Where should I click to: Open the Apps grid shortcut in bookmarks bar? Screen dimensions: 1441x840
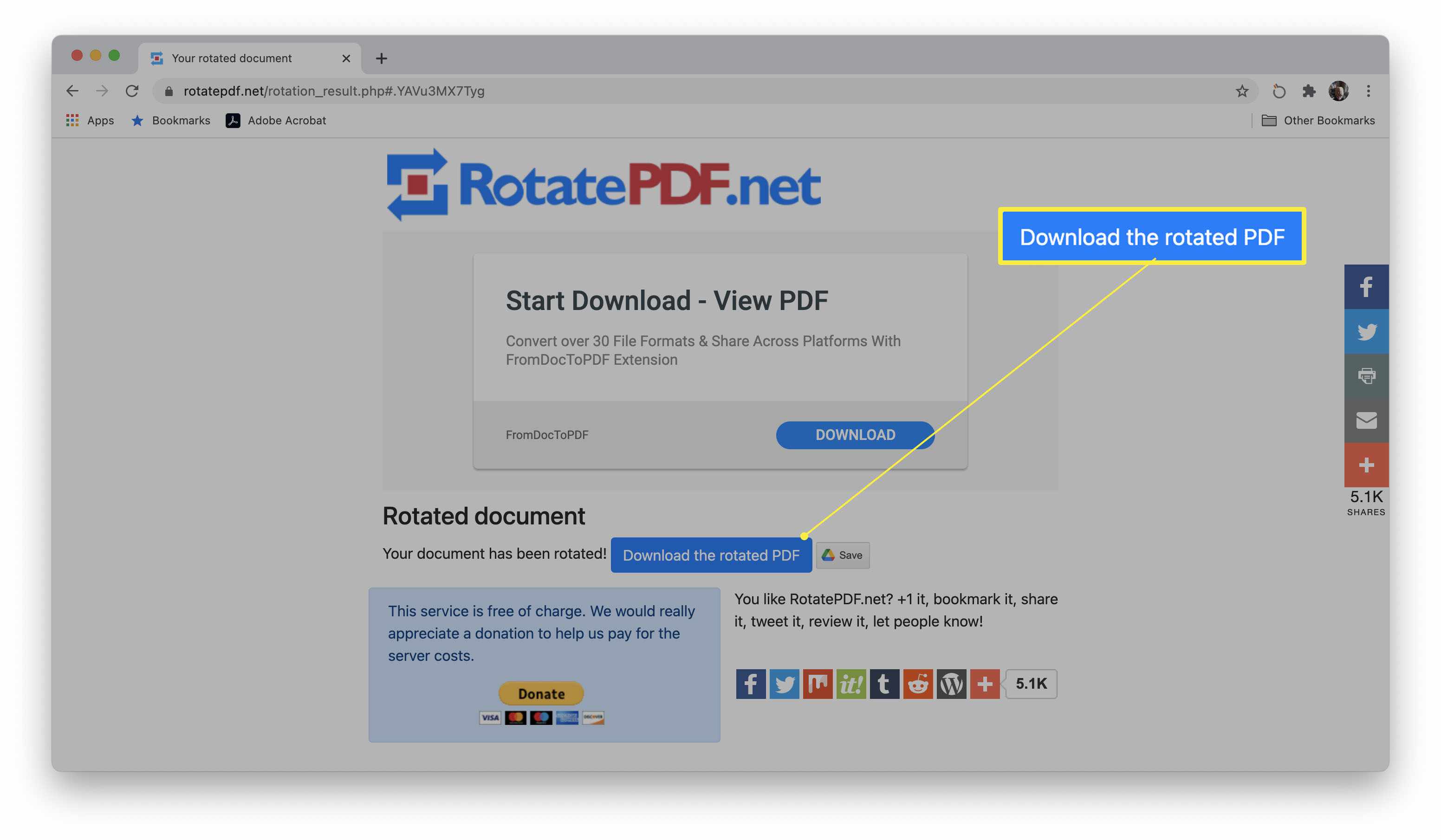90,121
